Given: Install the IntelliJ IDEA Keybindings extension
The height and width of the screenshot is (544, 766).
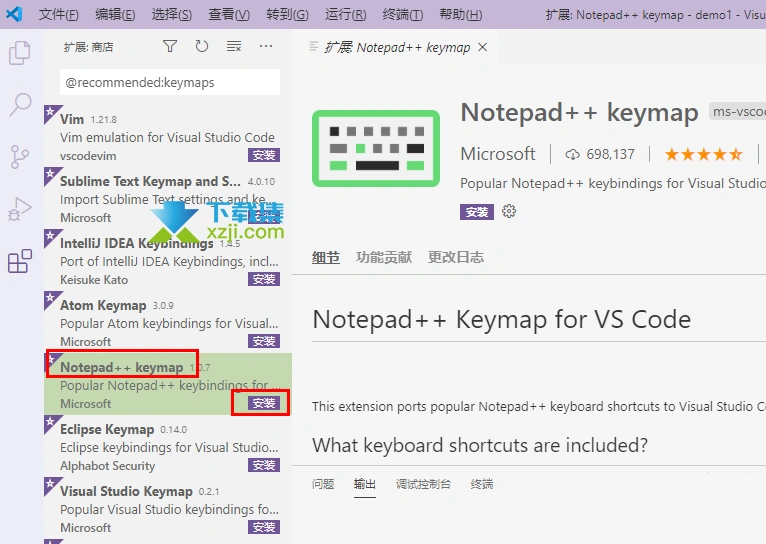Looking at the screenshot, I should click(x=264, y=279).
